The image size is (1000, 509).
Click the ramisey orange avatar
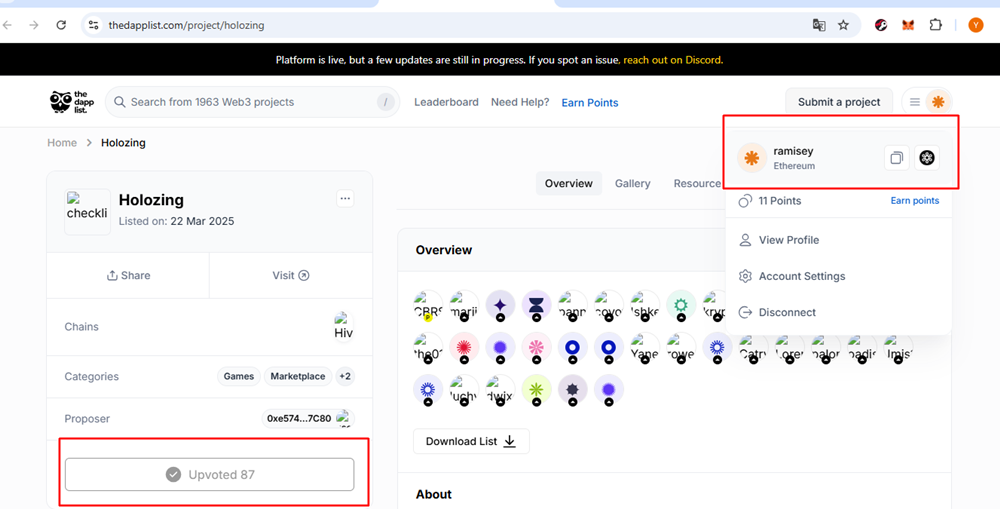(752, 158)
